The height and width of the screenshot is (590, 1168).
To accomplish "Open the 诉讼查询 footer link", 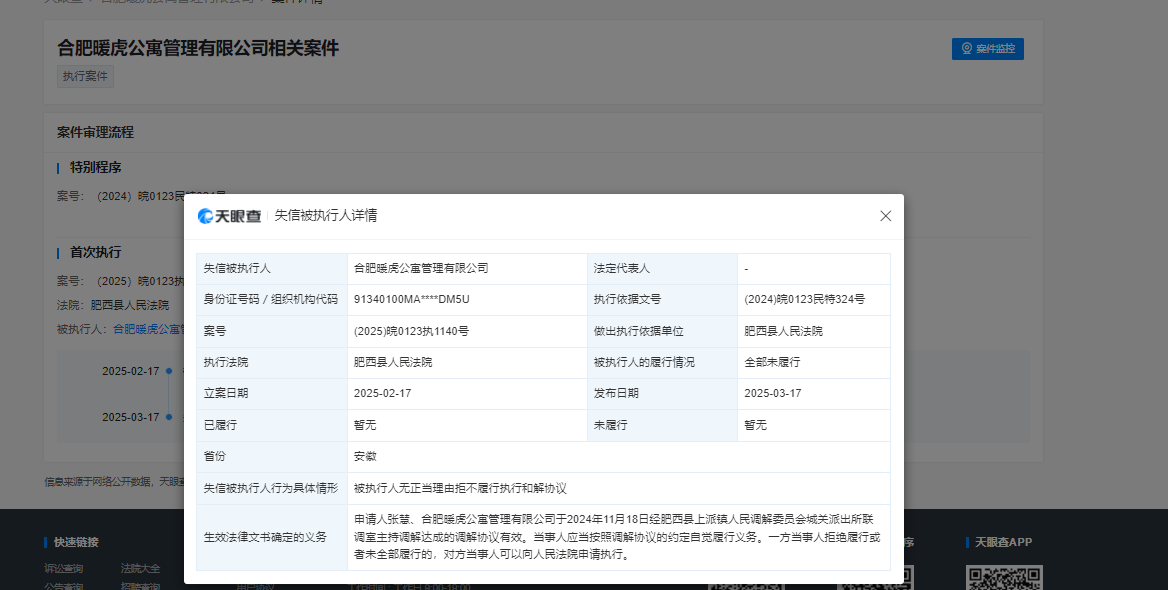I will (x=64, y=568).
